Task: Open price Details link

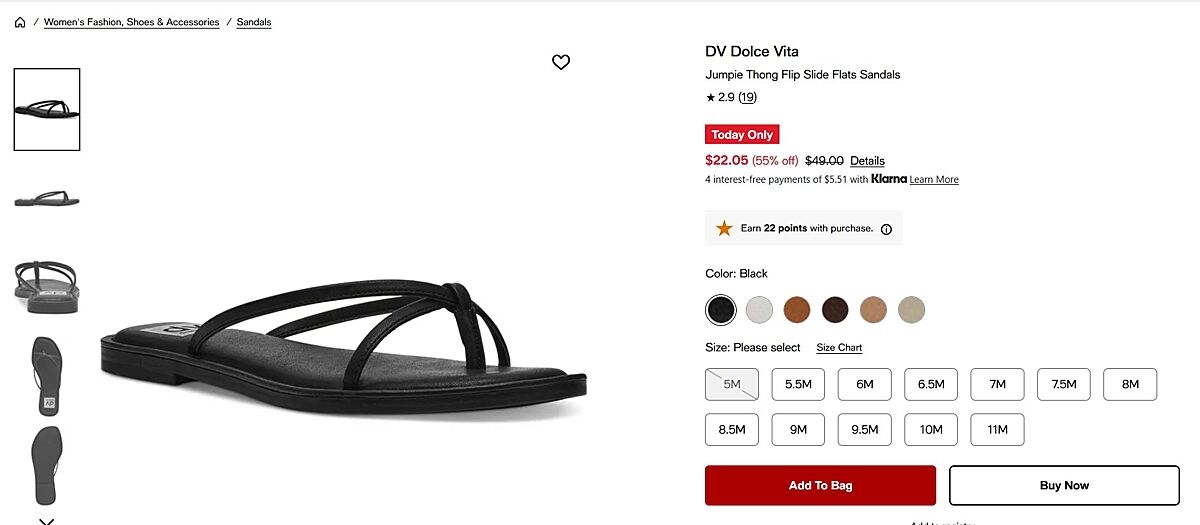Action: [867, 161]
